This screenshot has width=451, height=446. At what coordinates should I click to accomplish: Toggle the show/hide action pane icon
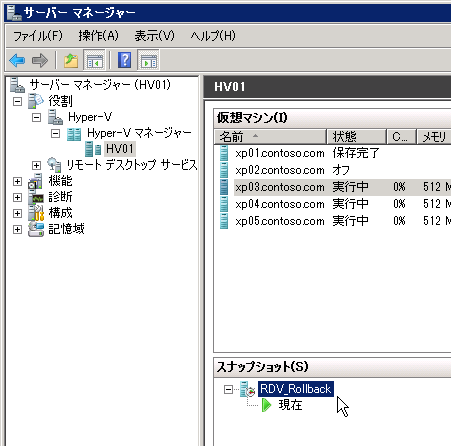(149, 61)
